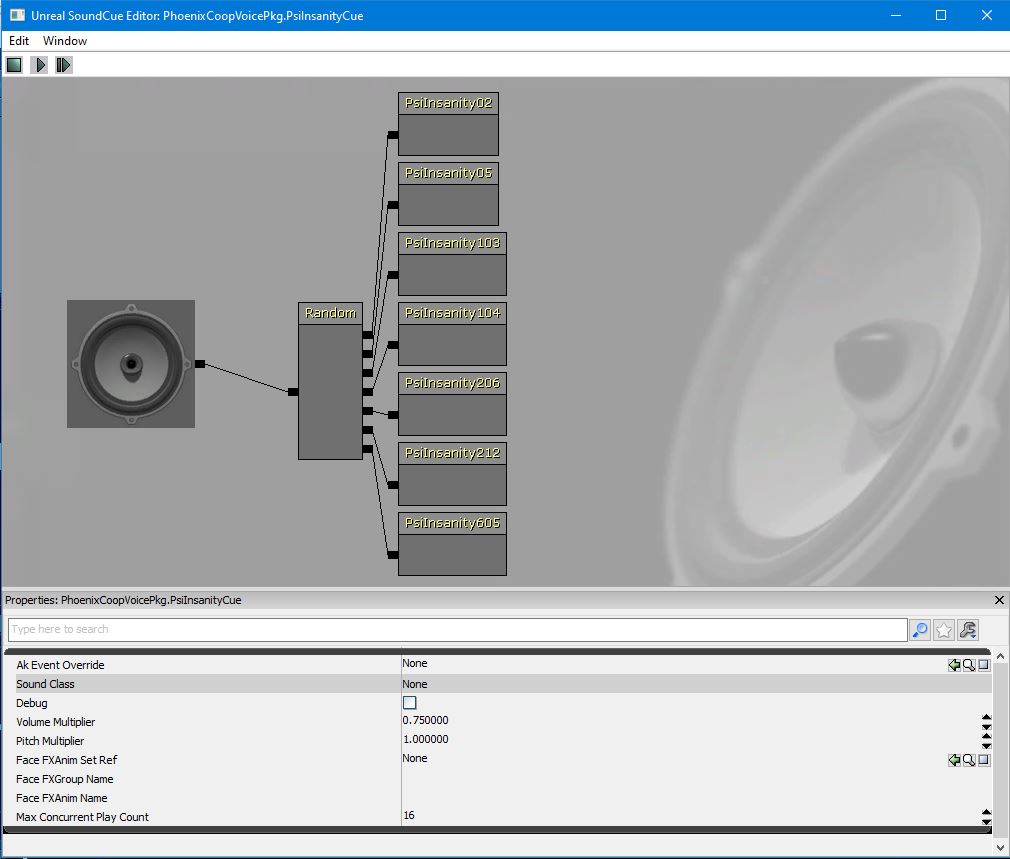The image size is (1010, 859).
Task: Click the Pitch Multiplier value 1.000000
Action: pyautogui.click(x=425, y=739)
